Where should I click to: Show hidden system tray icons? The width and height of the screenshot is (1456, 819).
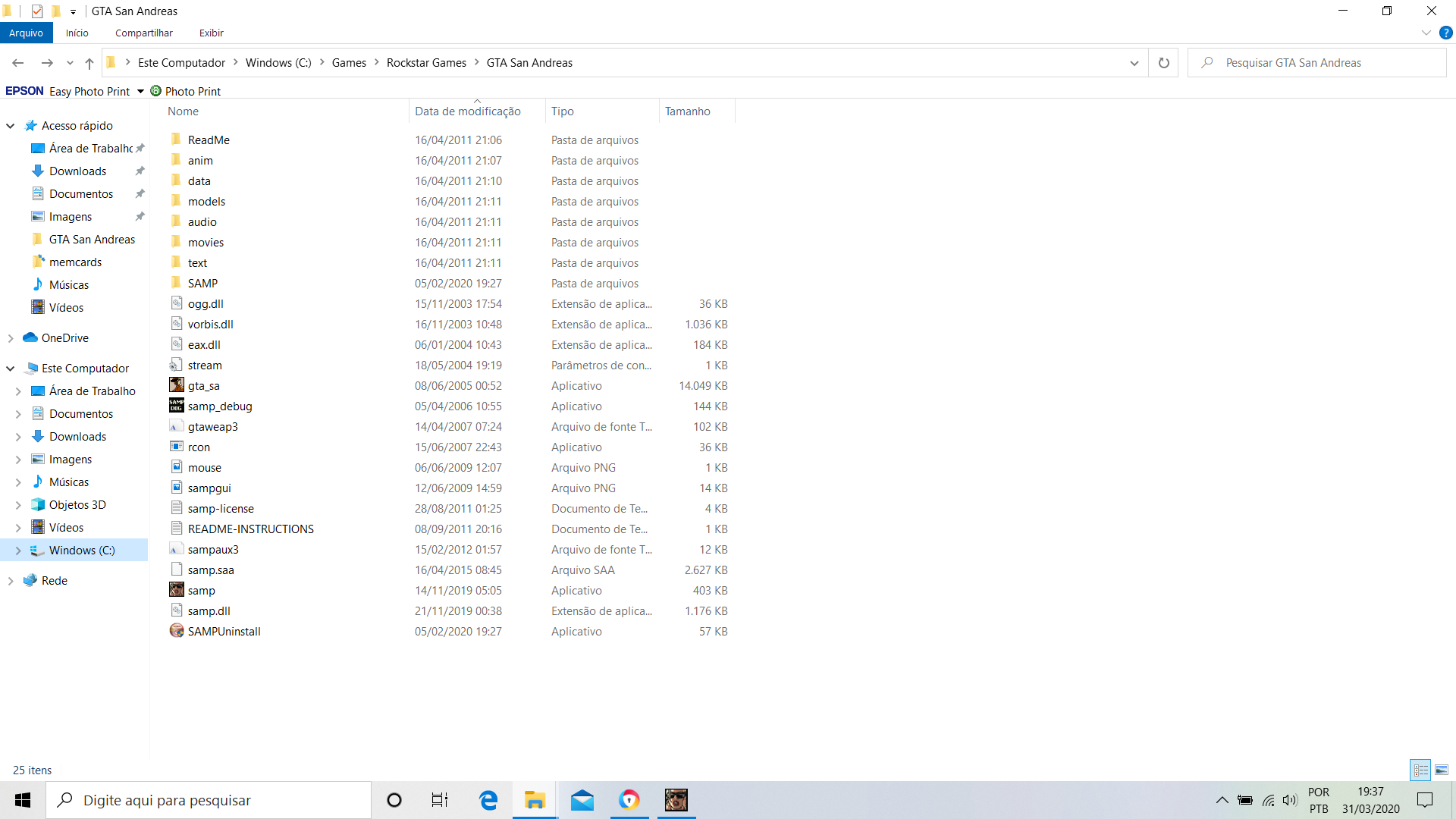pos(1222,800)
